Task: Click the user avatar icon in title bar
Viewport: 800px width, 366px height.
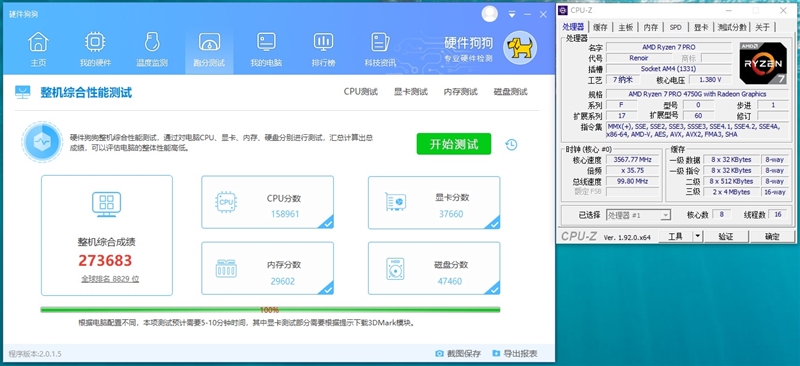Action: pyautogui.click(x=489, y=14)
